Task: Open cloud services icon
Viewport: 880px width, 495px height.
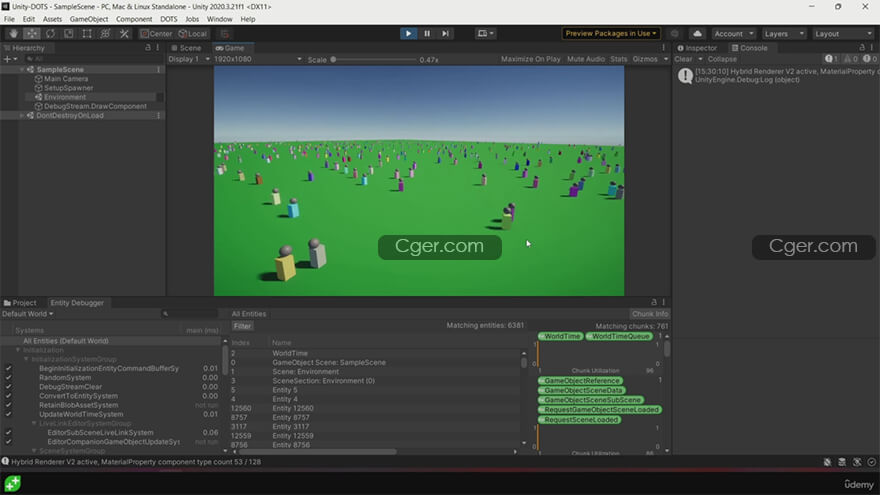Action: coord(697,34)
